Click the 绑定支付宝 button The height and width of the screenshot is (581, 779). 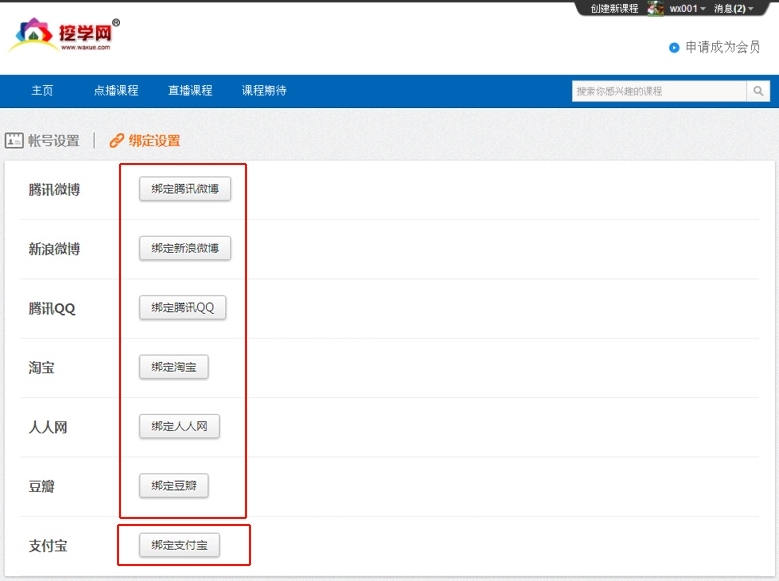(179, 545)
